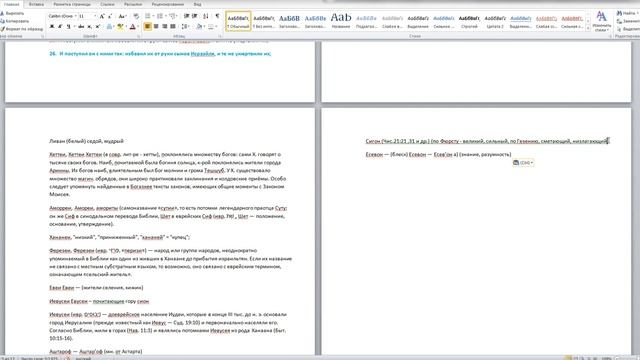This screenshot has height=360, width=640.
Task: Open the font name combo box
Action: point(62,16)
